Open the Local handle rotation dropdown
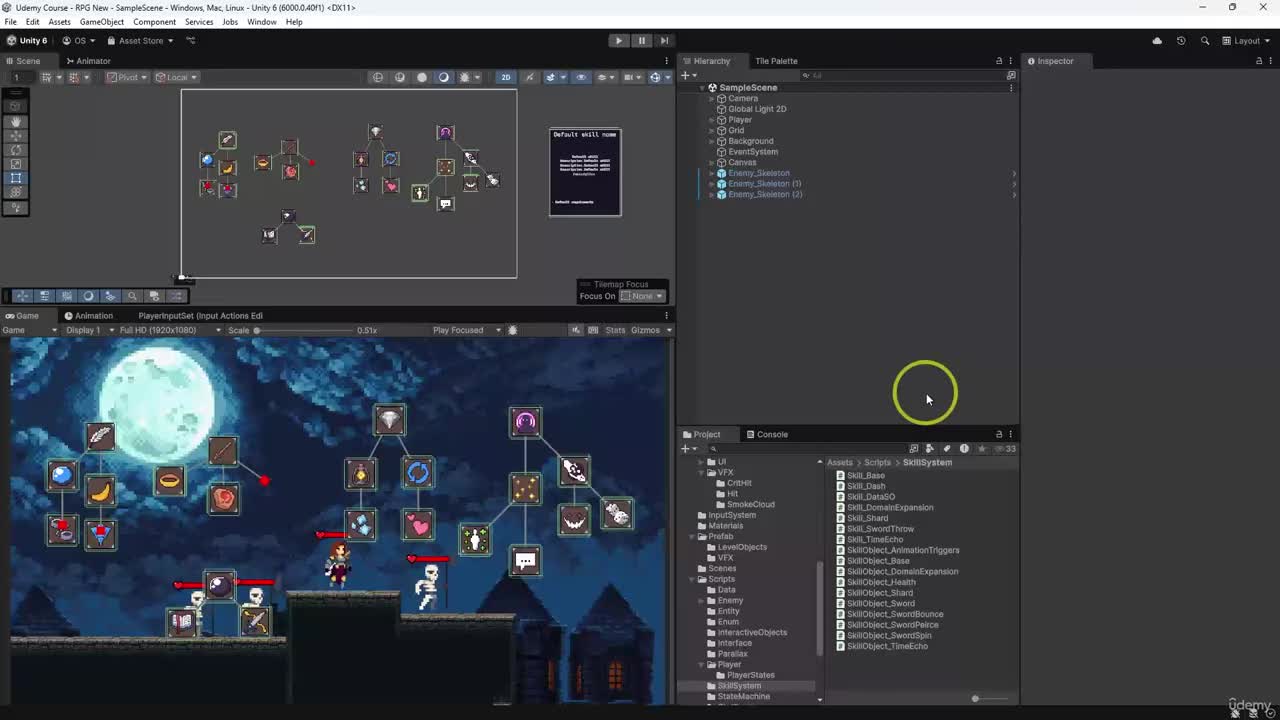Screen dimensions: 1280x720 [177, 77]
